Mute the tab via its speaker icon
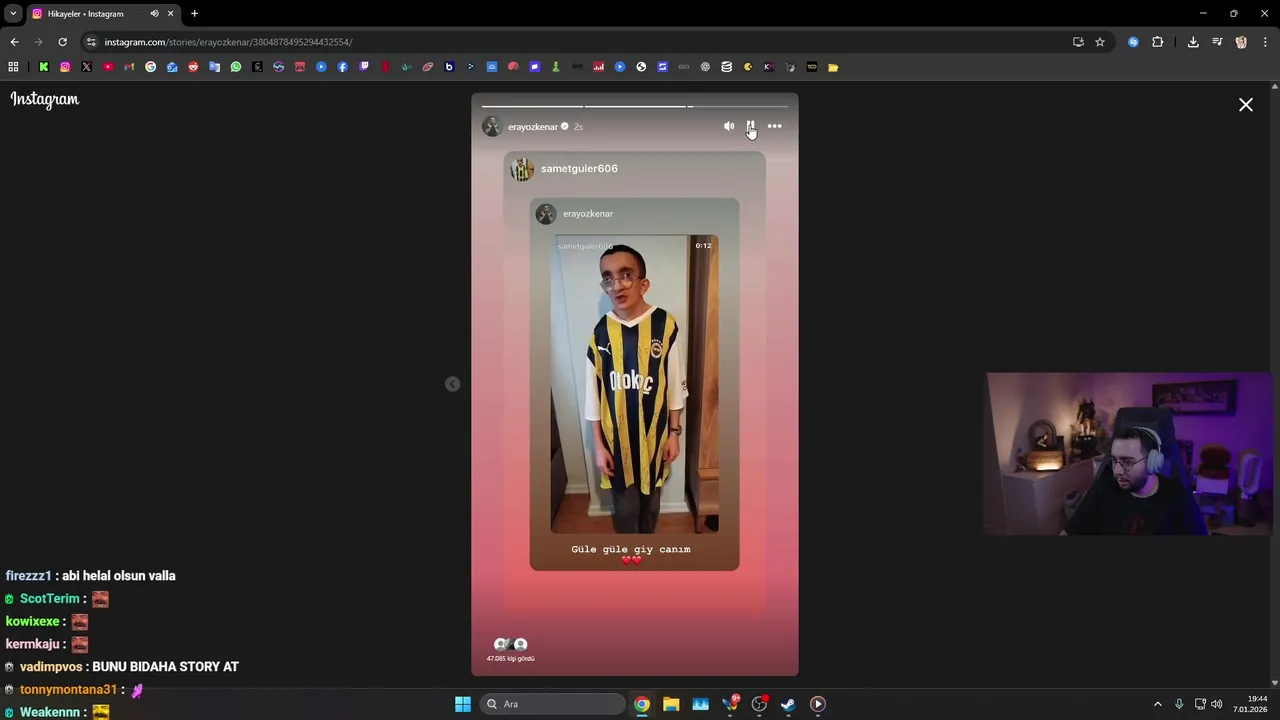This screenshot has width=1280, height=720. point(154,14)
